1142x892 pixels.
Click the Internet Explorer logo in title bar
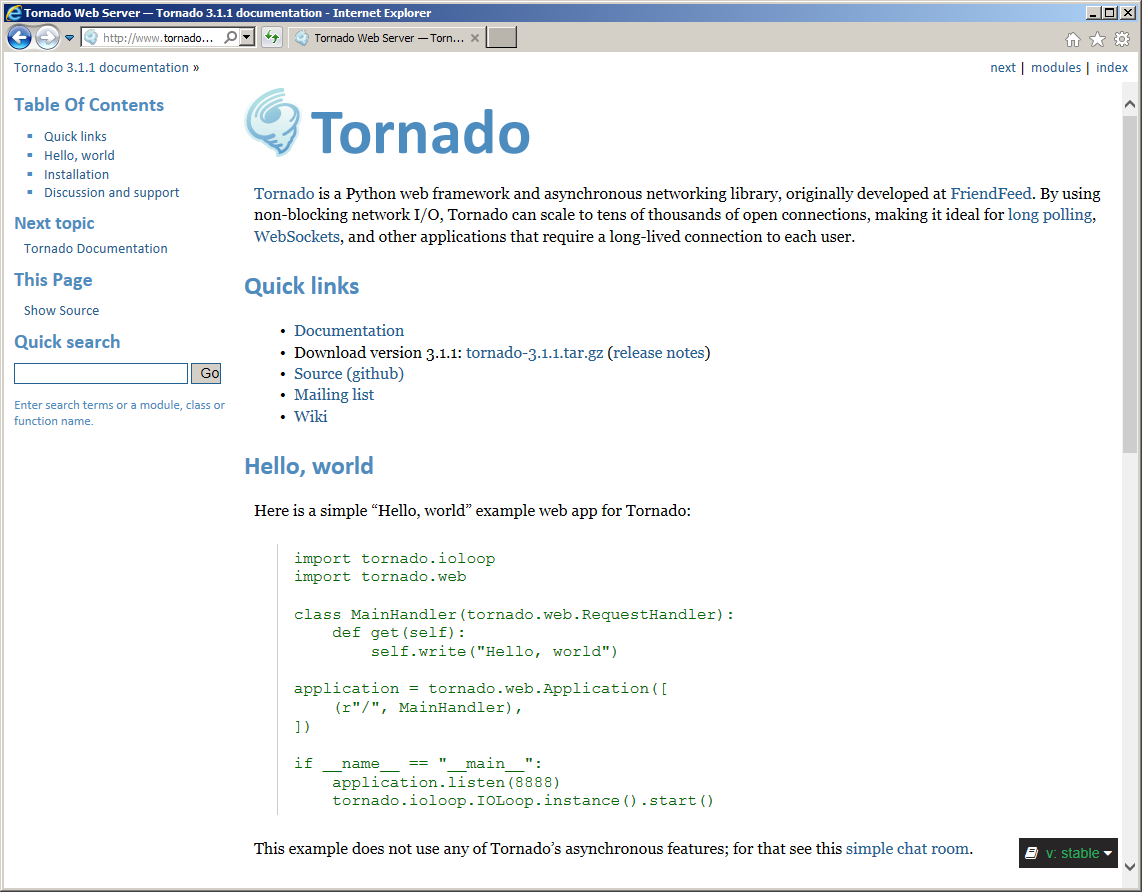[14, 12]
